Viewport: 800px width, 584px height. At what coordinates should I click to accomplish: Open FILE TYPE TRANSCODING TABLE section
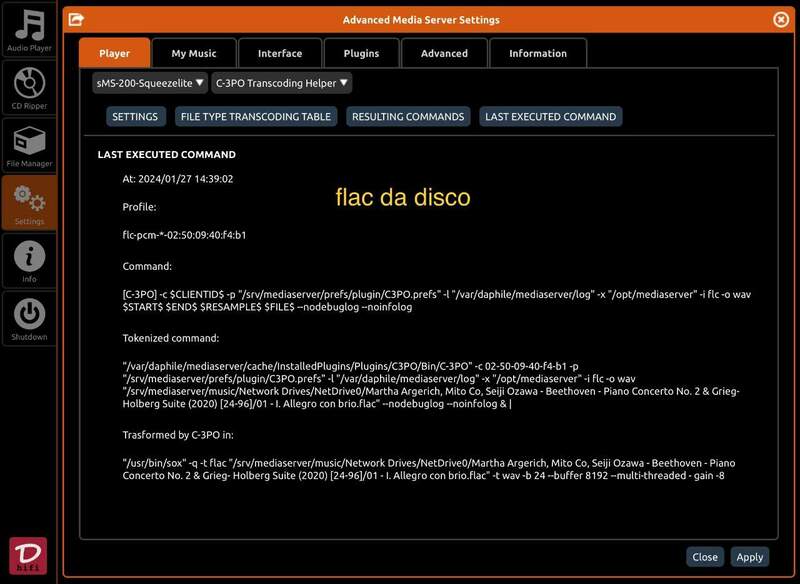(x=255, y=117)
